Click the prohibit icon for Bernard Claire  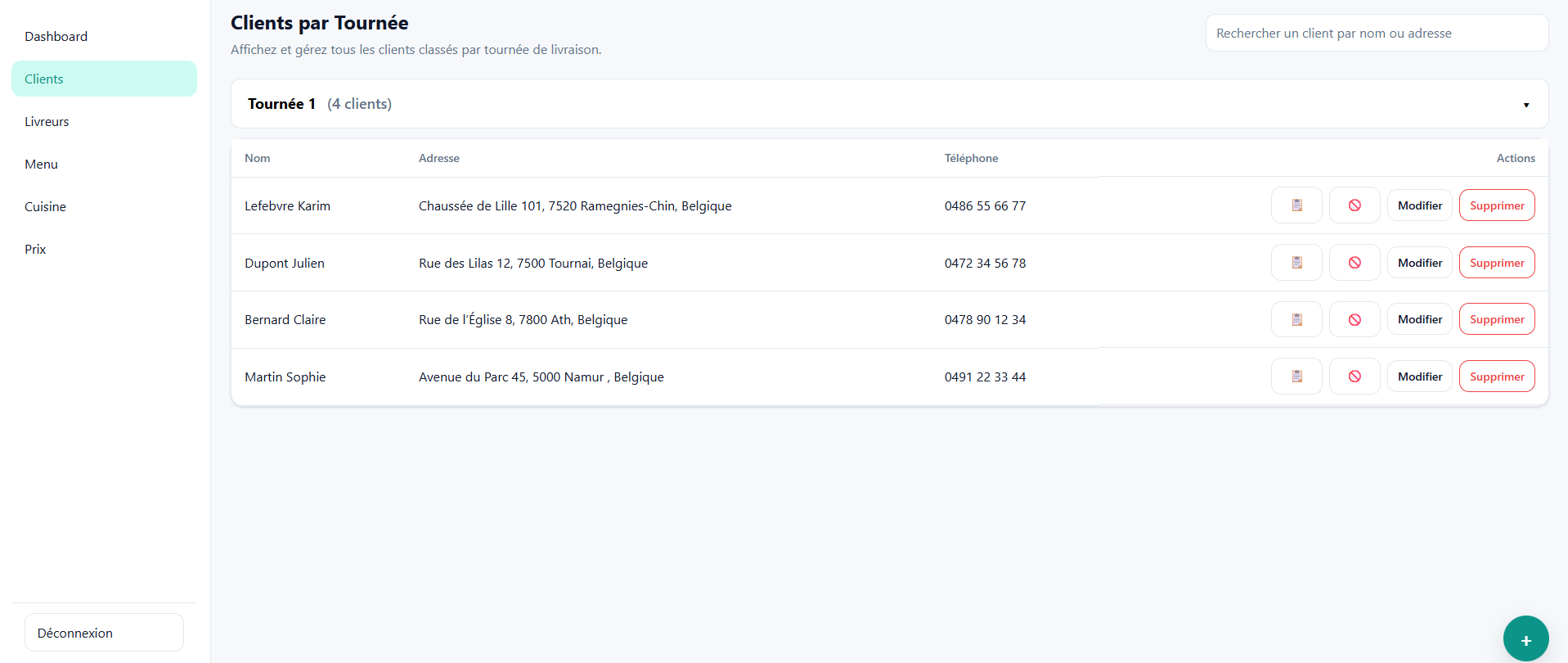point(1355,319)
